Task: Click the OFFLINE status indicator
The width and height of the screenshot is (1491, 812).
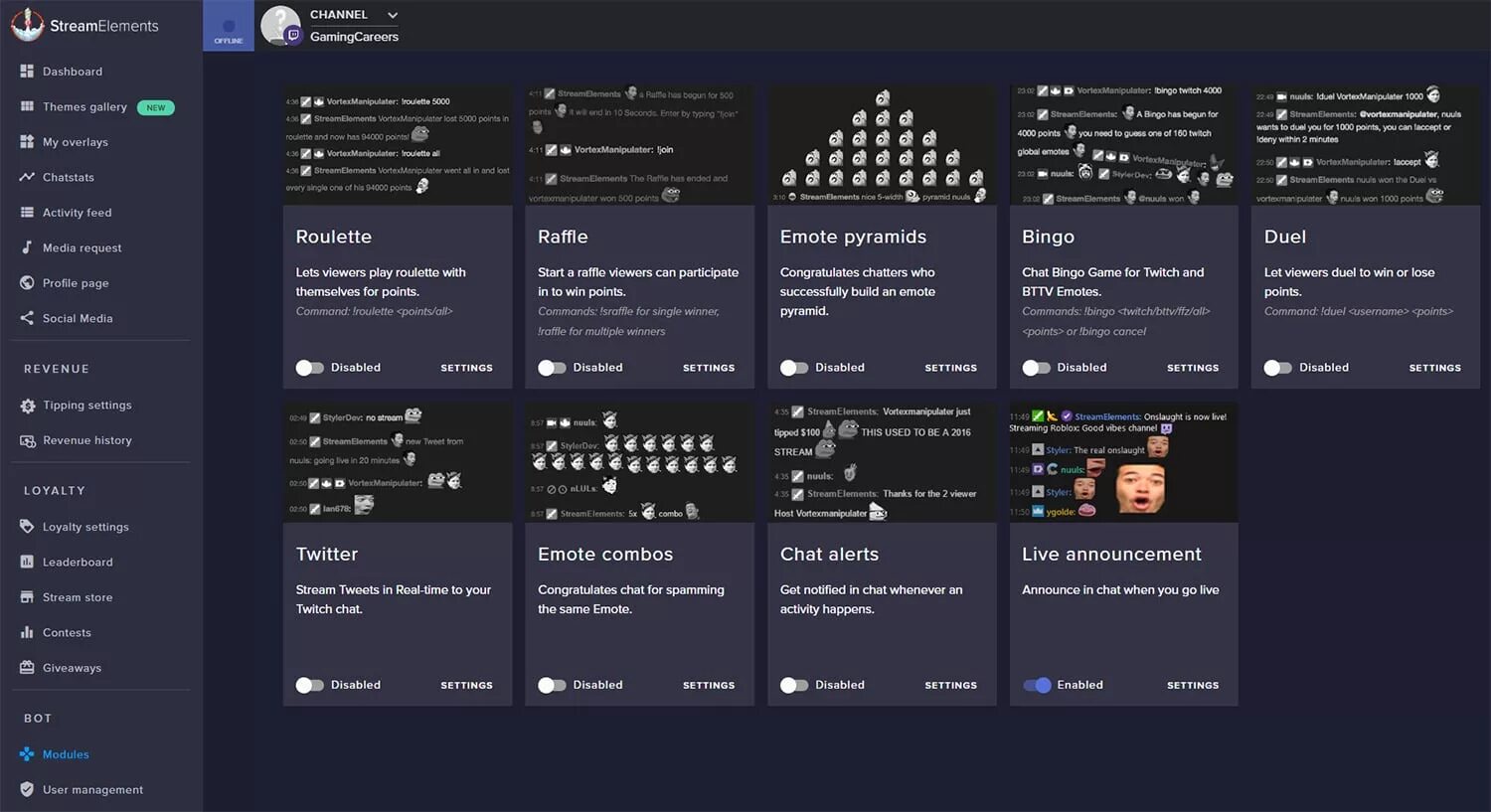Action: click(229, 27)
